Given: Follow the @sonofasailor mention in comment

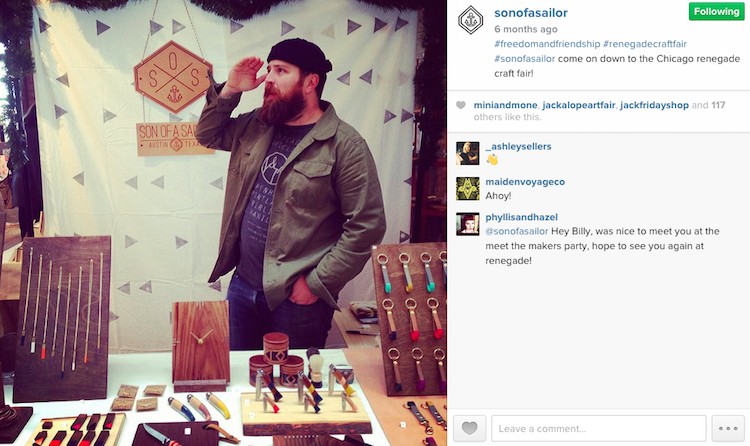Looking at the screenshot, I should point(517,231).
